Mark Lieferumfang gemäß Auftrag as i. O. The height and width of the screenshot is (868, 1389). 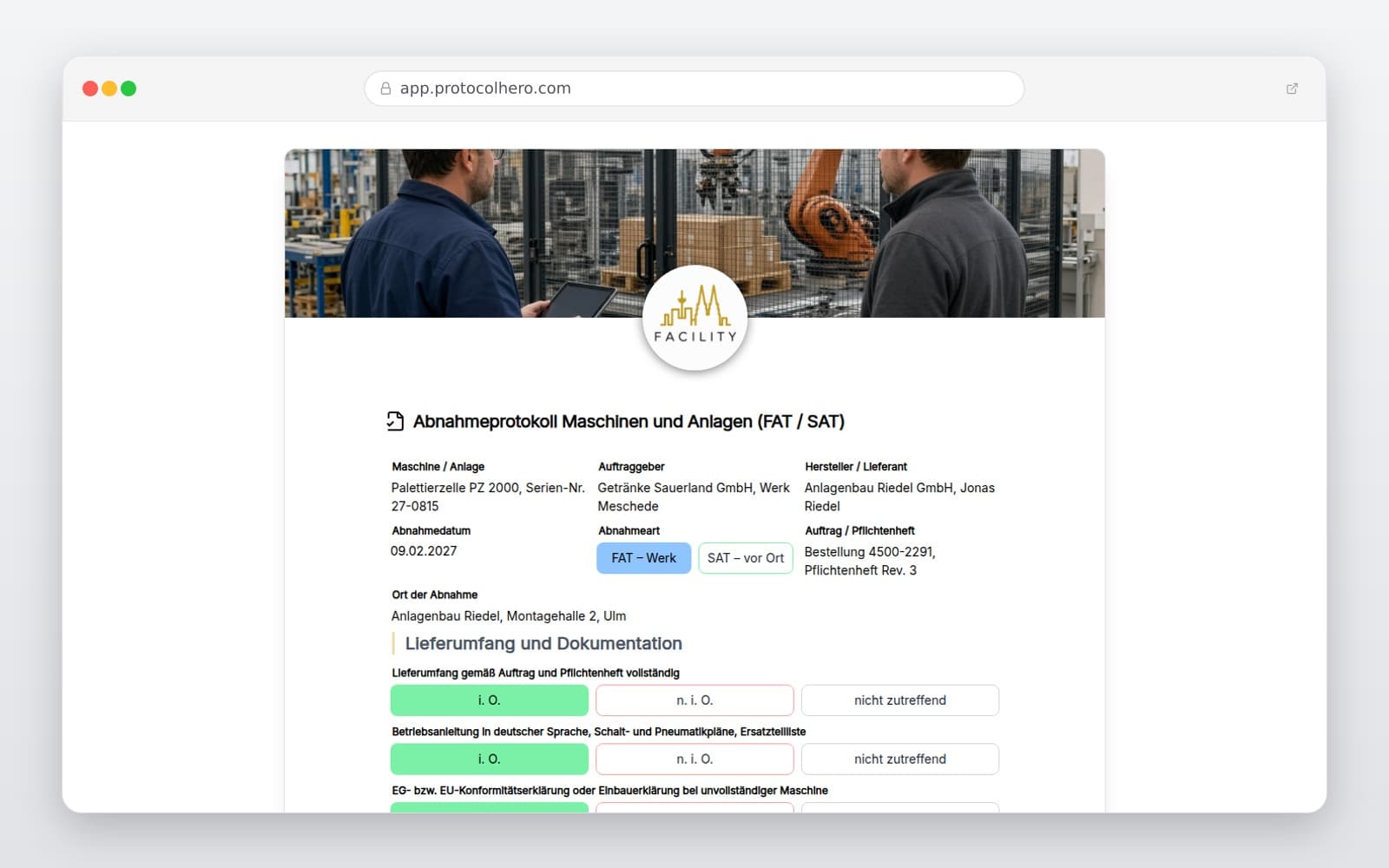pyautogui.click(x=490, y=700)
